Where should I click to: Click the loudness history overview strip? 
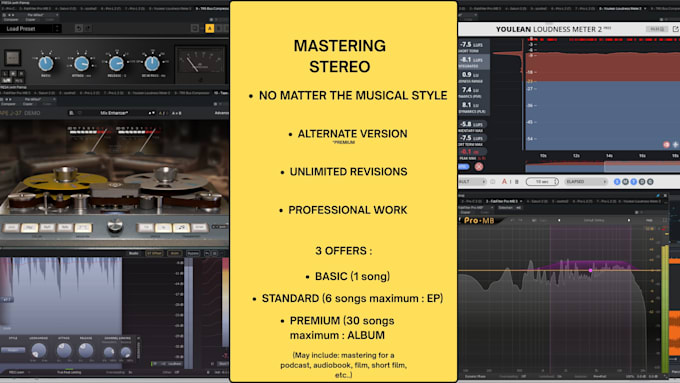tap(602, 167)
